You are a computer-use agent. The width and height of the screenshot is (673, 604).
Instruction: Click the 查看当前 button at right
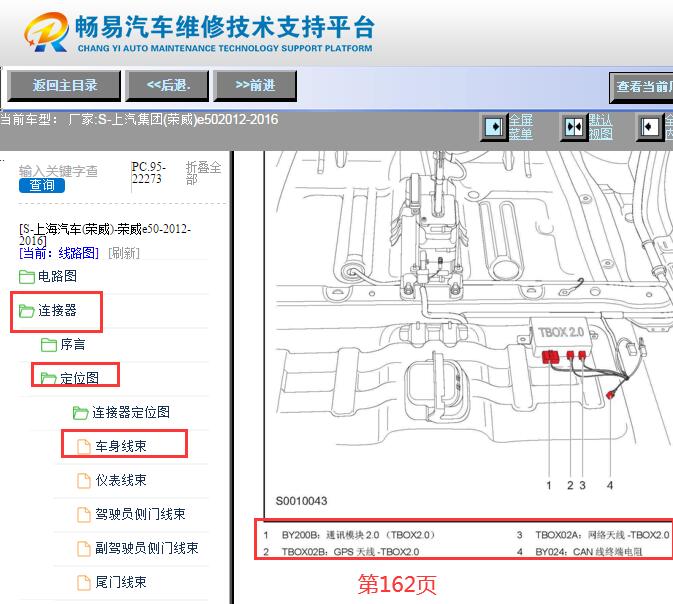click(641, 87)
